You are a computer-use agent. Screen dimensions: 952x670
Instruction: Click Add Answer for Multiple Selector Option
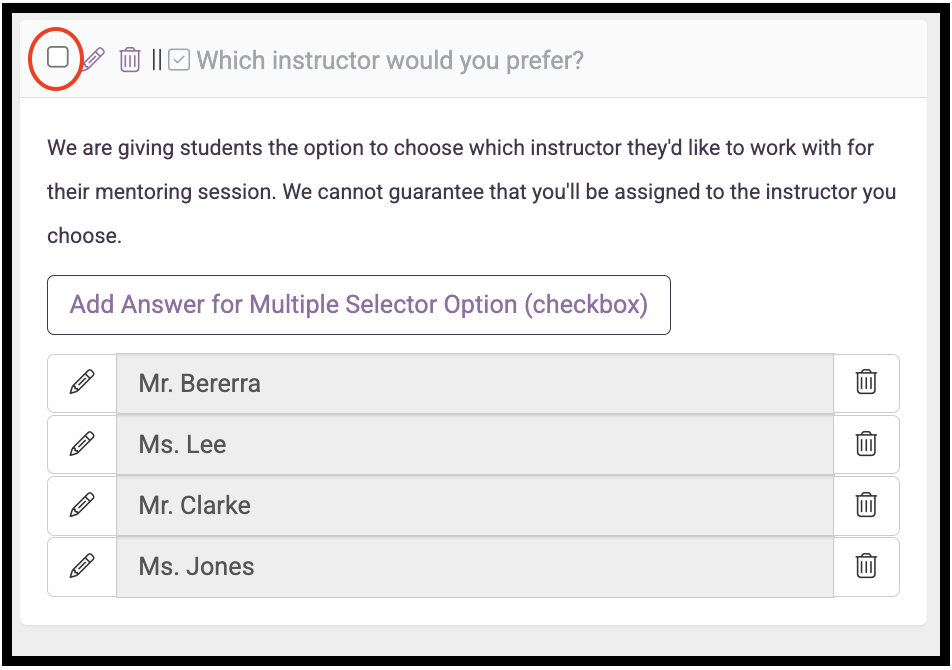pyautogui.click(x=359, y=305)
